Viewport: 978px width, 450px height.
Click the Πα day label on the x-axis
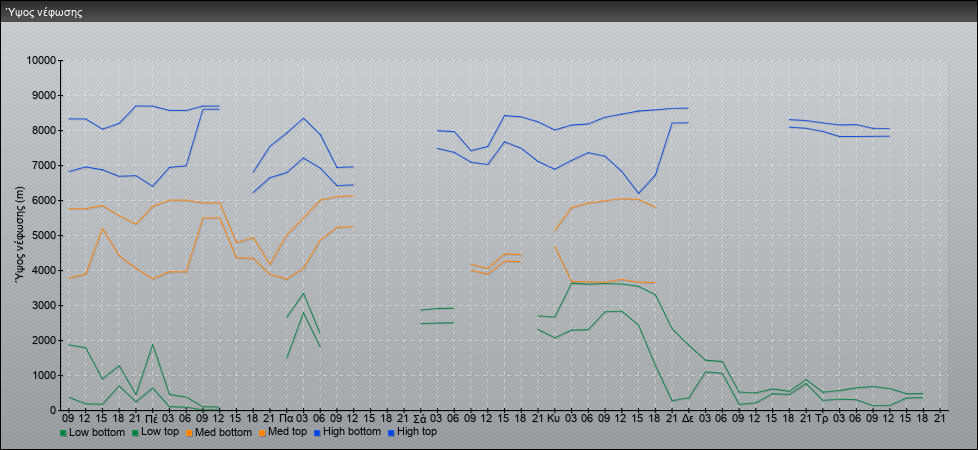coord(286,418)
